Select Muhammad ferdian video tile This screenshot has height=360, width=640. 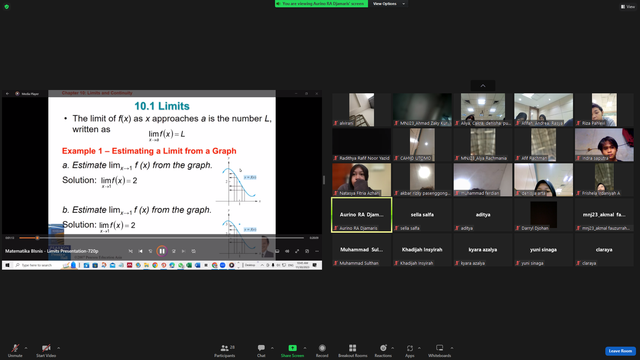(x=483, y=180)
